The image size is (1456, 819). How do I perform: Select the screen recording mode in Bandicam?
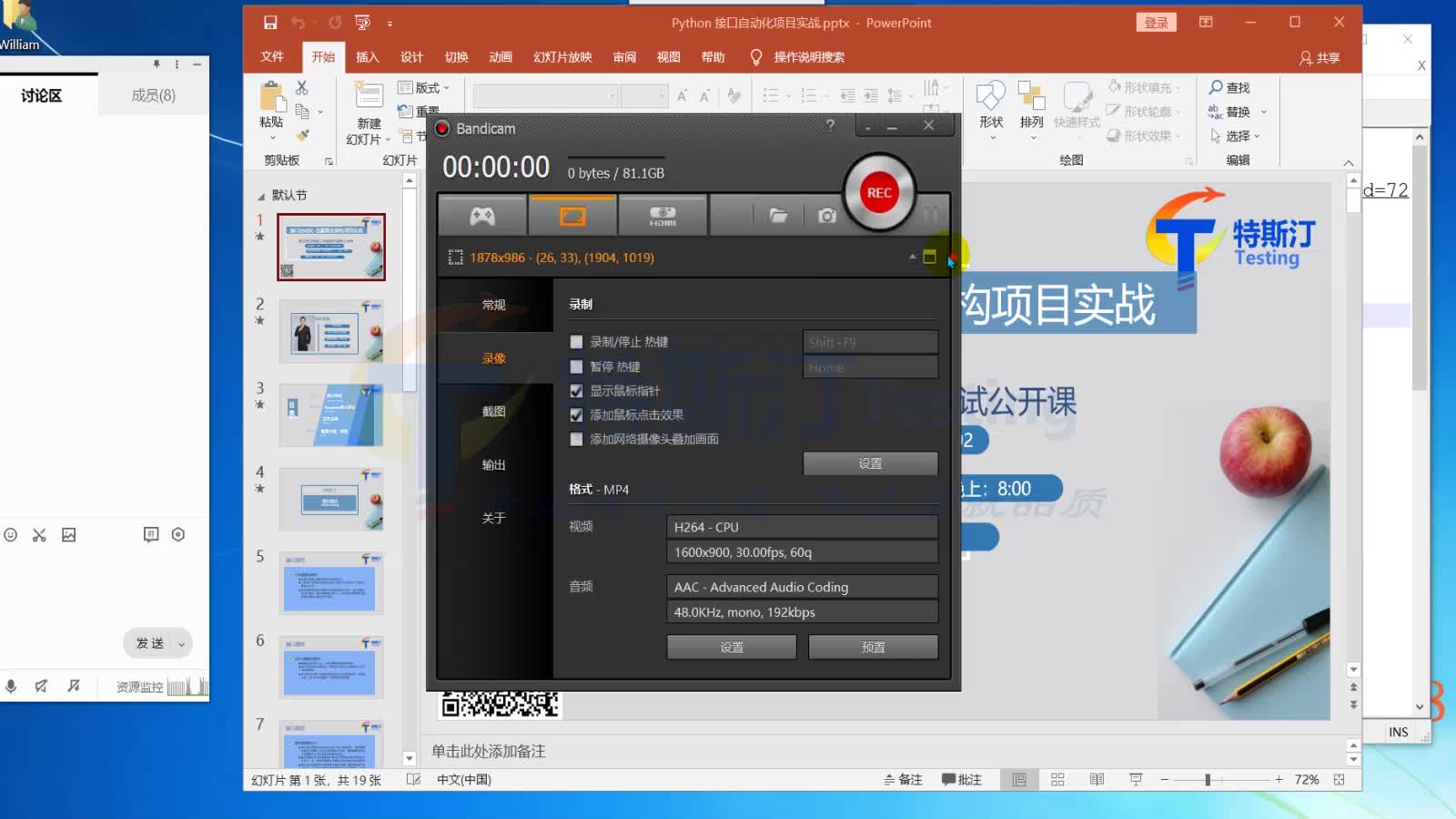571,215
